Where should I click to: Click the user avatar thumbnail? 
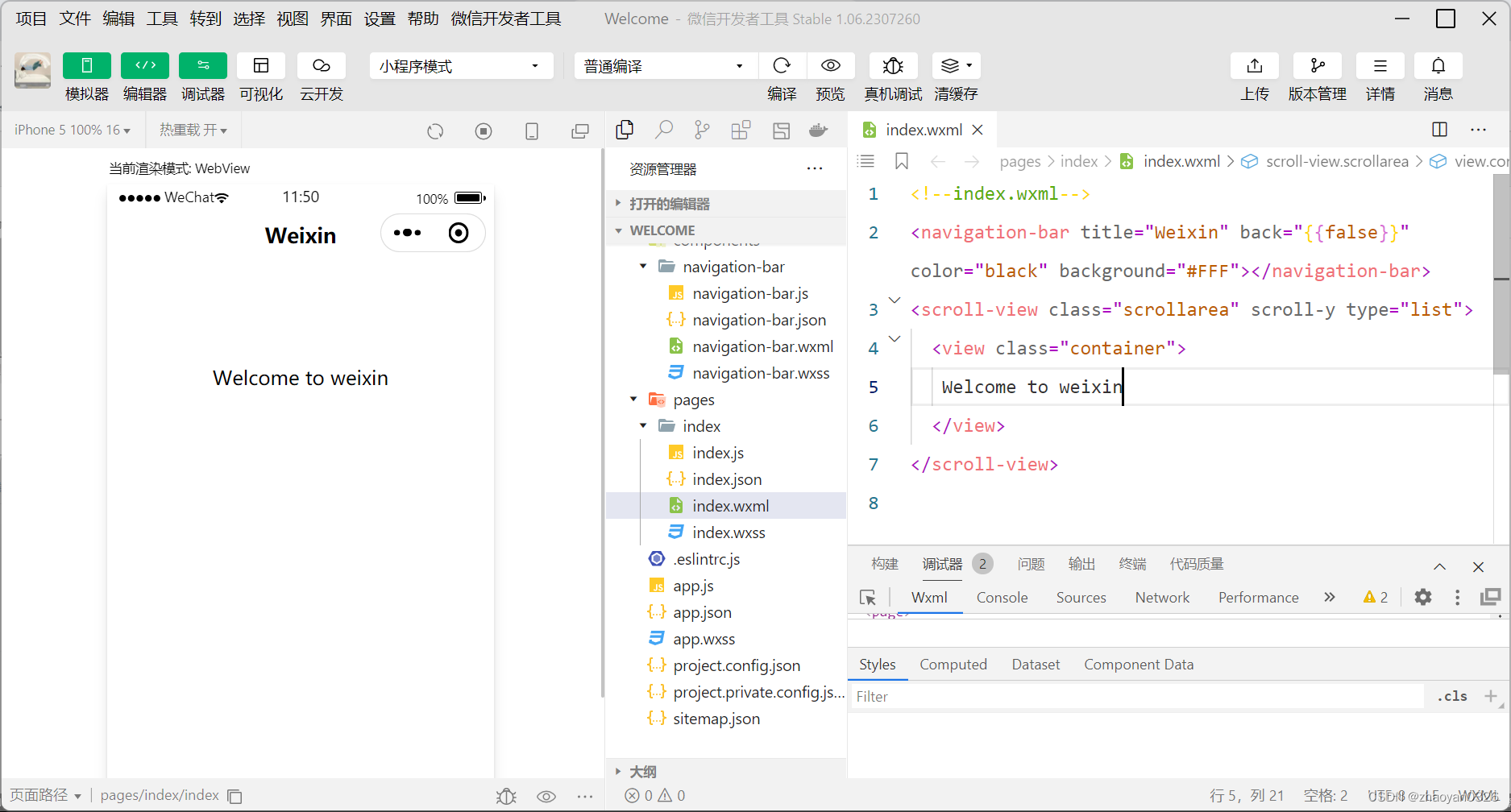click(x=33, y=71)
